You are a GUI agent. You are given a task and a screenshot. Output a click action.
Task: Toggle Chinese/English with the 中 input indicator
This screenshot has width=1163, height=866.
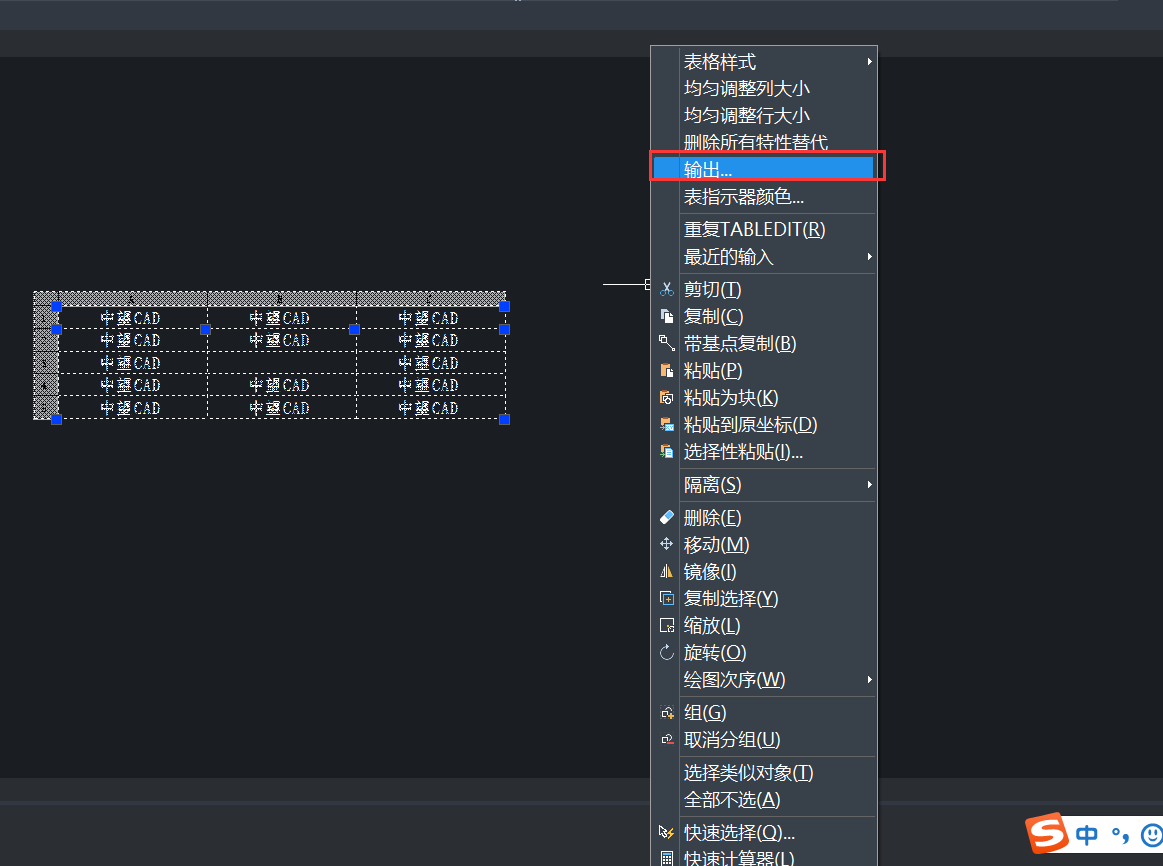coord(1085,834)
